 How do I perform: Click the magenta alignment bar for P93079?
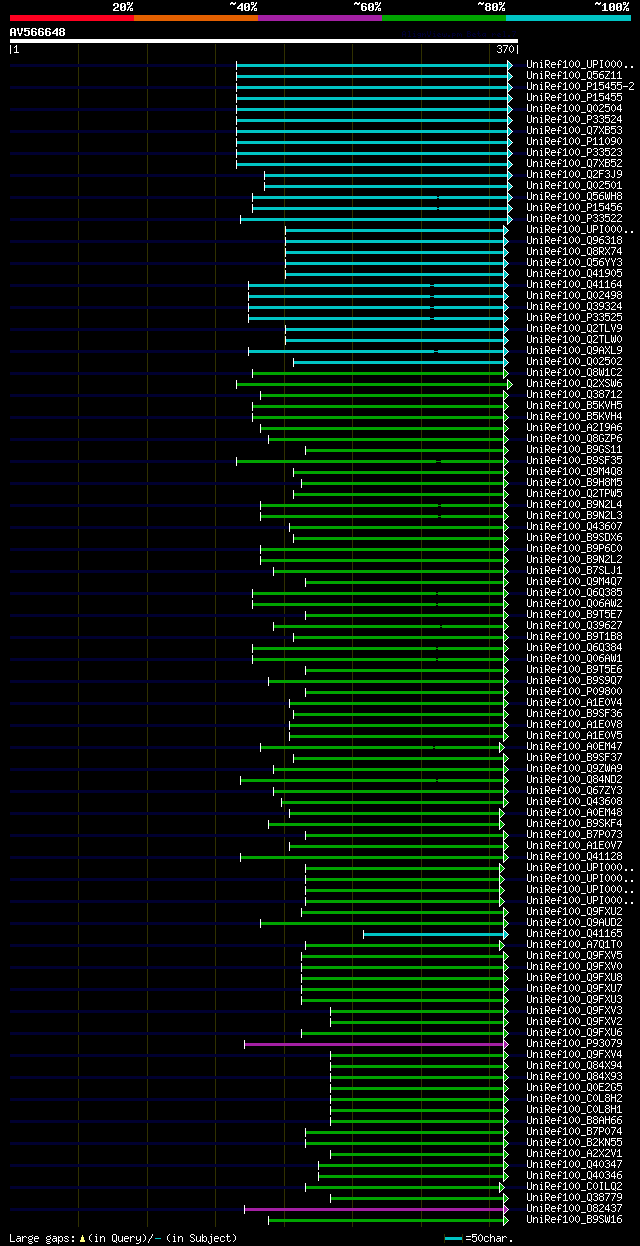click(375, 1043)
